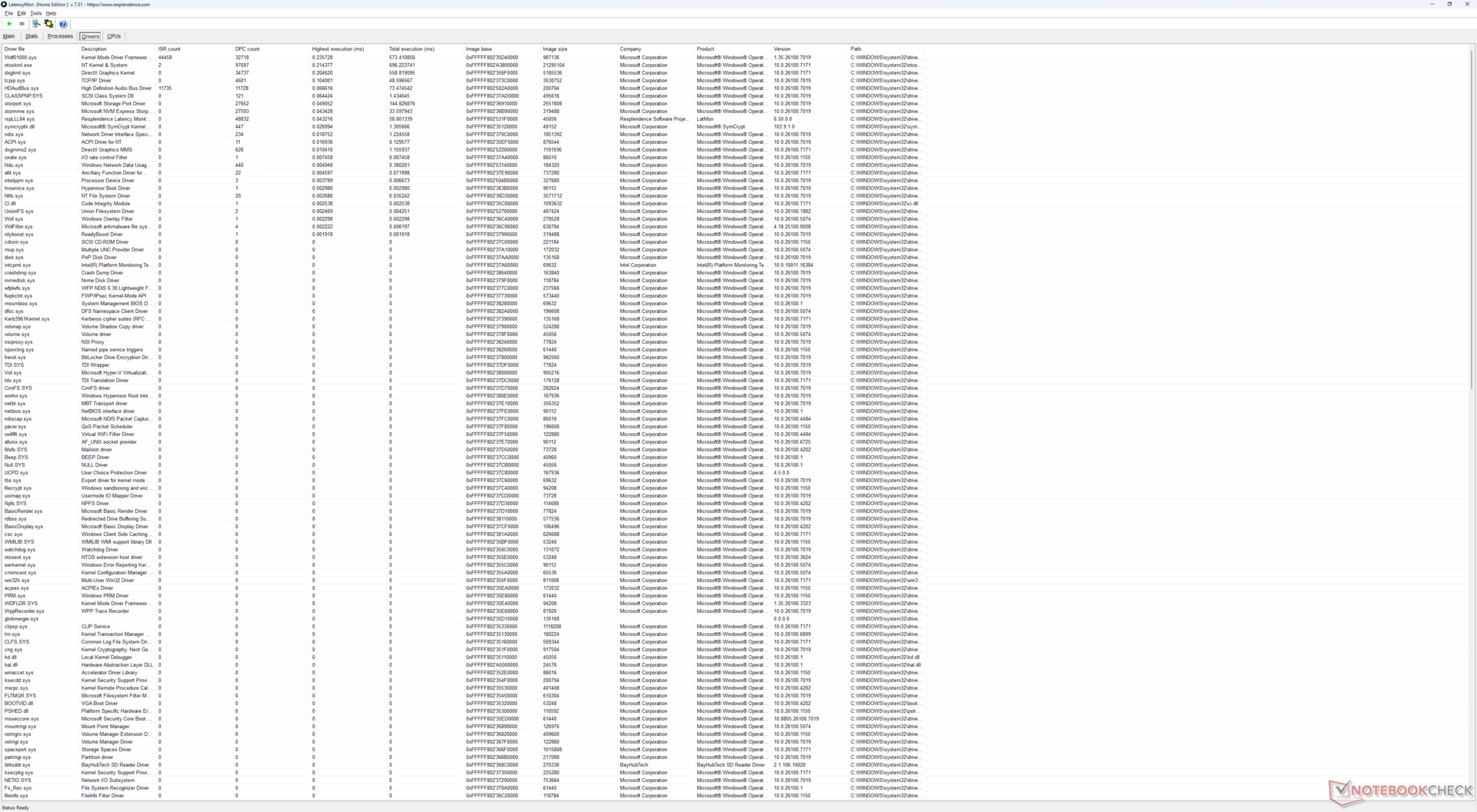
Task: Select the BasicDisplay.sys driver row
Action: [x=463, y=527]
